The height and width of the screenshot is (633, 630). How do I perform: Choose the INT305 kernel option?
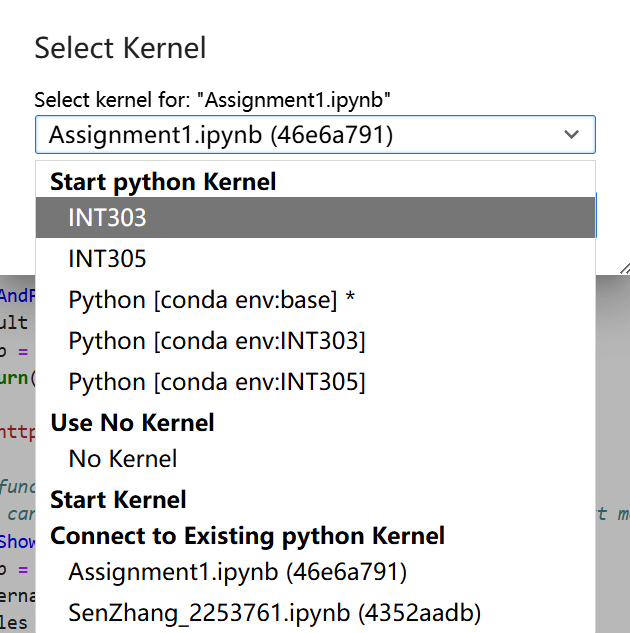pyautogui.click(x=108, y=259)
